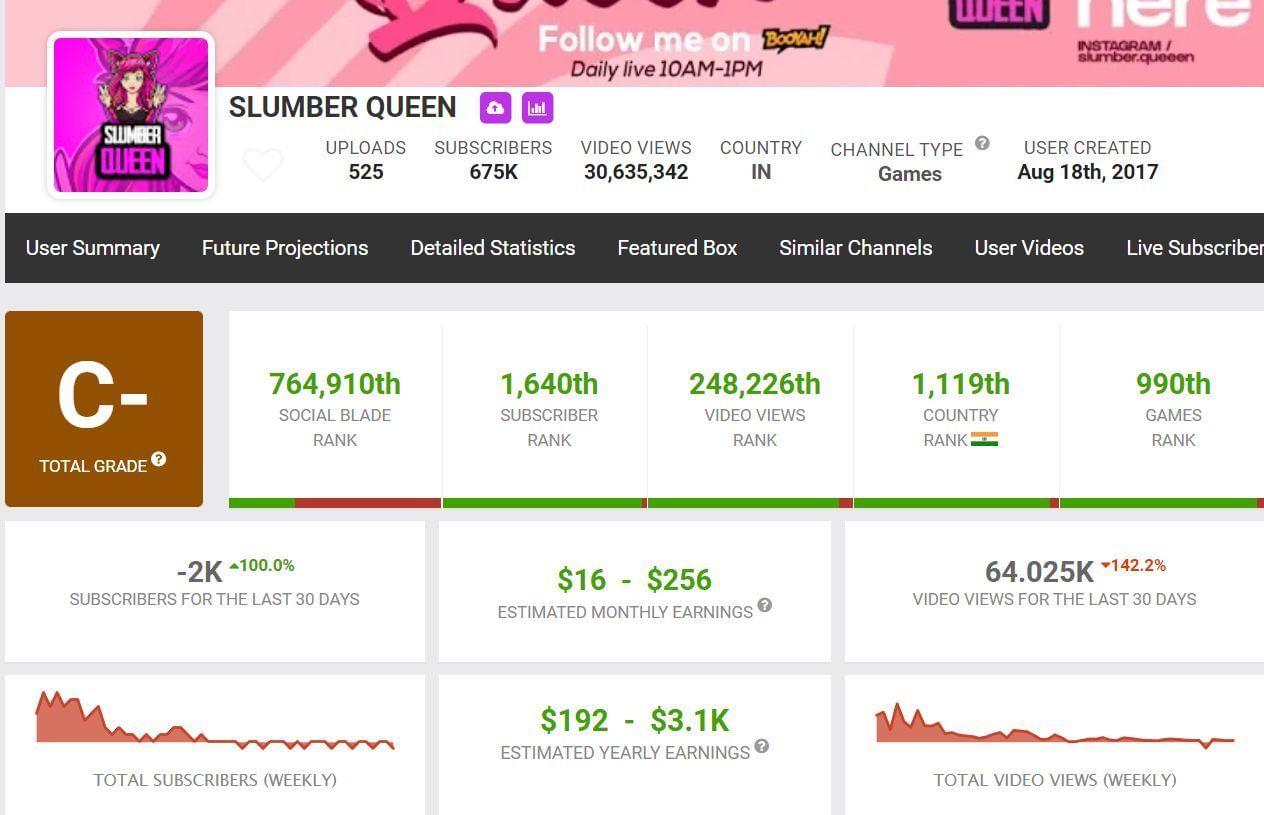Select the Featured Box tab
The height and width of the screenshot is (815, 1264).
[677, 248]
